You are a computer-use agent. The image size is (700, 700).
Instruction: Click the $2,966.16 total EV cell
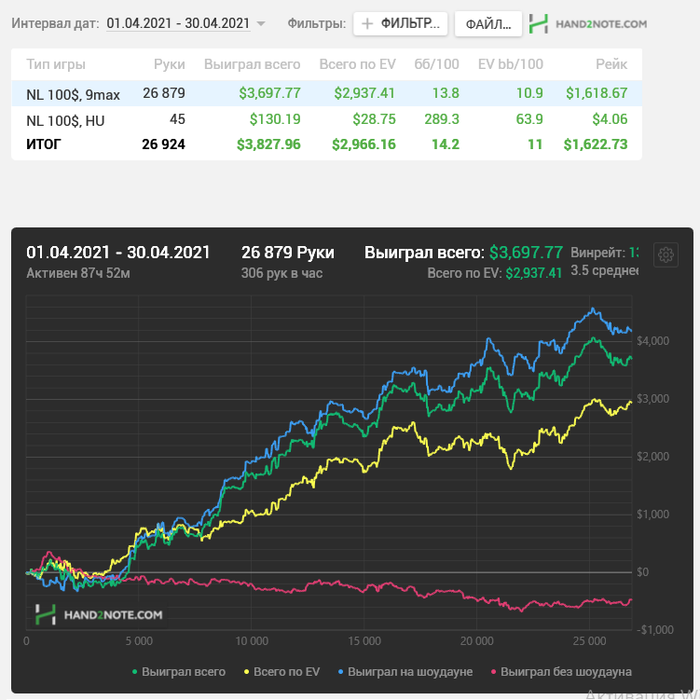(364, 145)
